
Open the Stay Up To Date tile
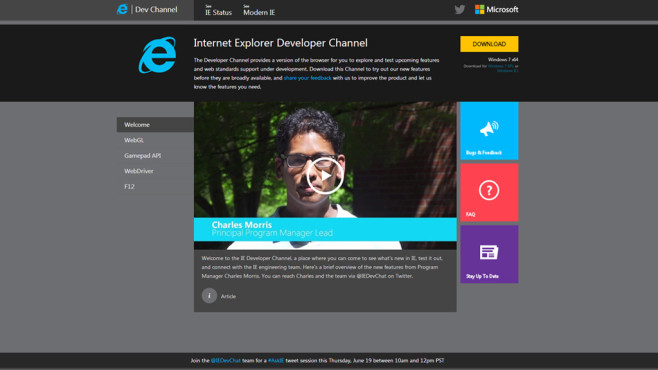tap(489, 254)
